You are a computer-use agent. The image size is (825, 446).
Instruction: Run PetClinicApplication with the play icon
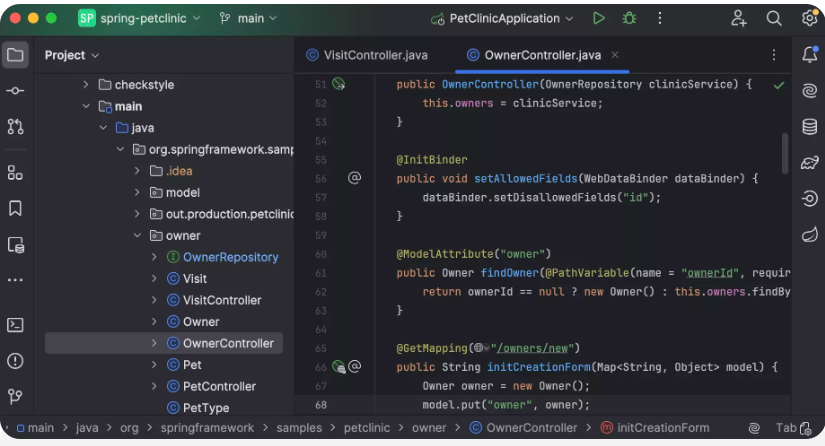click(598, 18)
